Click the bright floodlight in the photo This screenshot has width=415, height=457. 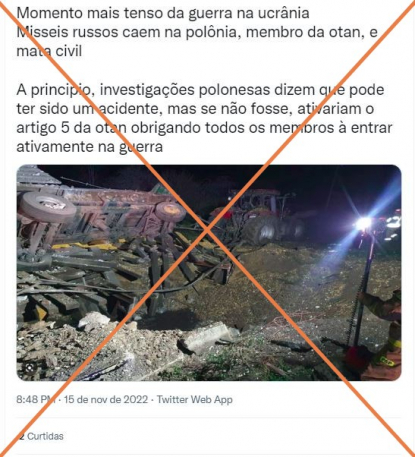[363, 223]
